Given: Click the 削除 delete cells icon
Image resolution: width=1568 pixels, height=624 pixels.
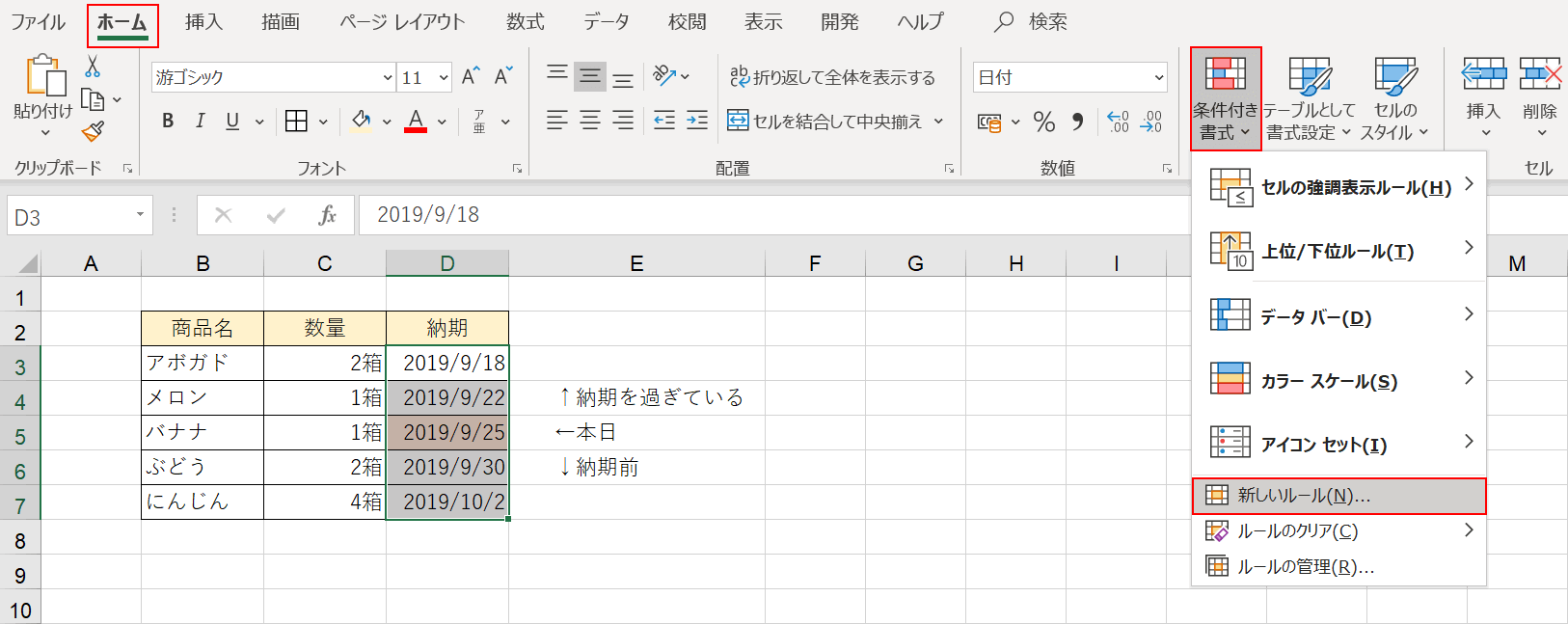Looking at the screenshot, I should [x=1540, y=75].
